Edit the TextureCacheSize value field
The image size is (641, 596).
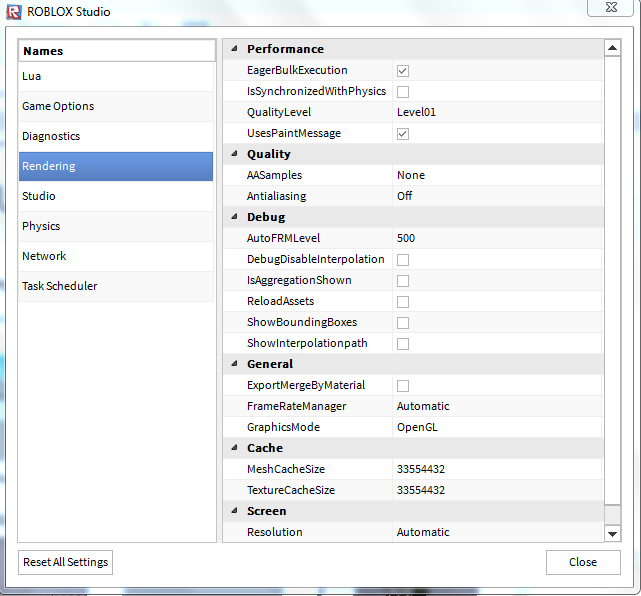point(498,490)
